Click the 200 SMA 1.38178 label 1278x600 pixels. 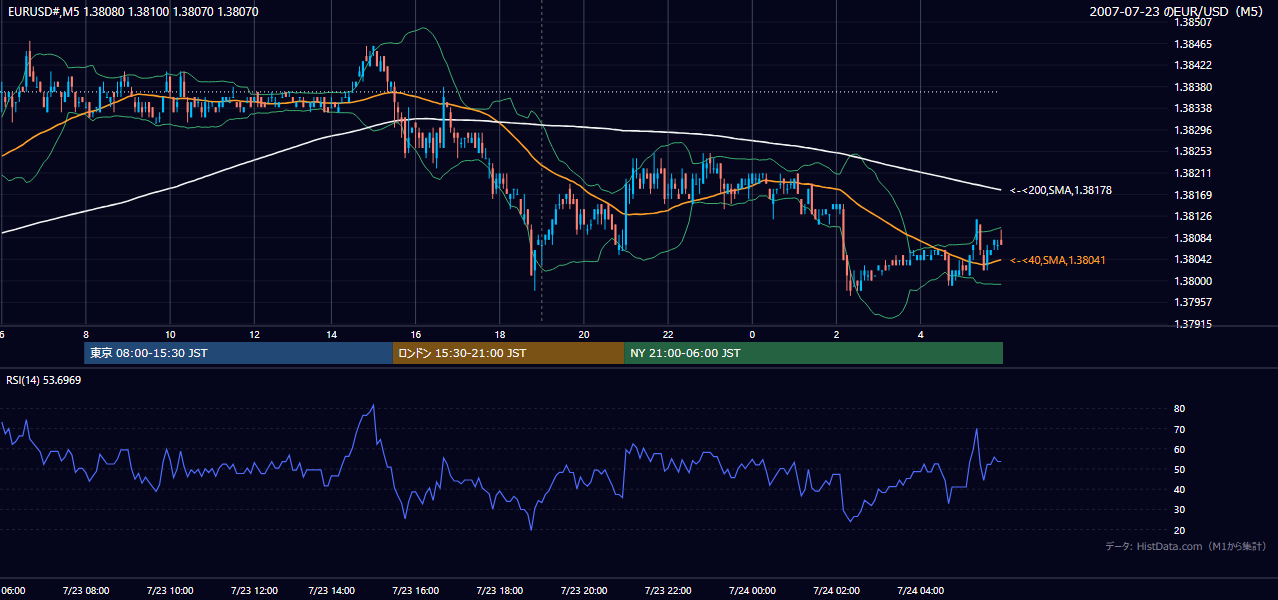[x=1061, y=190]
